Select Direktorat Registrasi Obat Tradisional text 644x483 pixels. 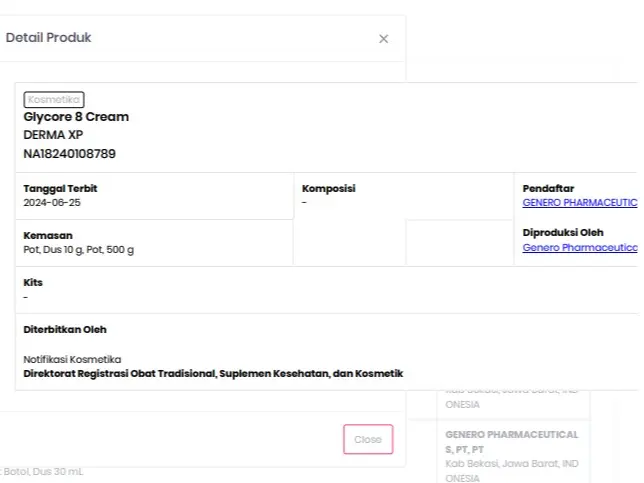click(x=120, y=373)
